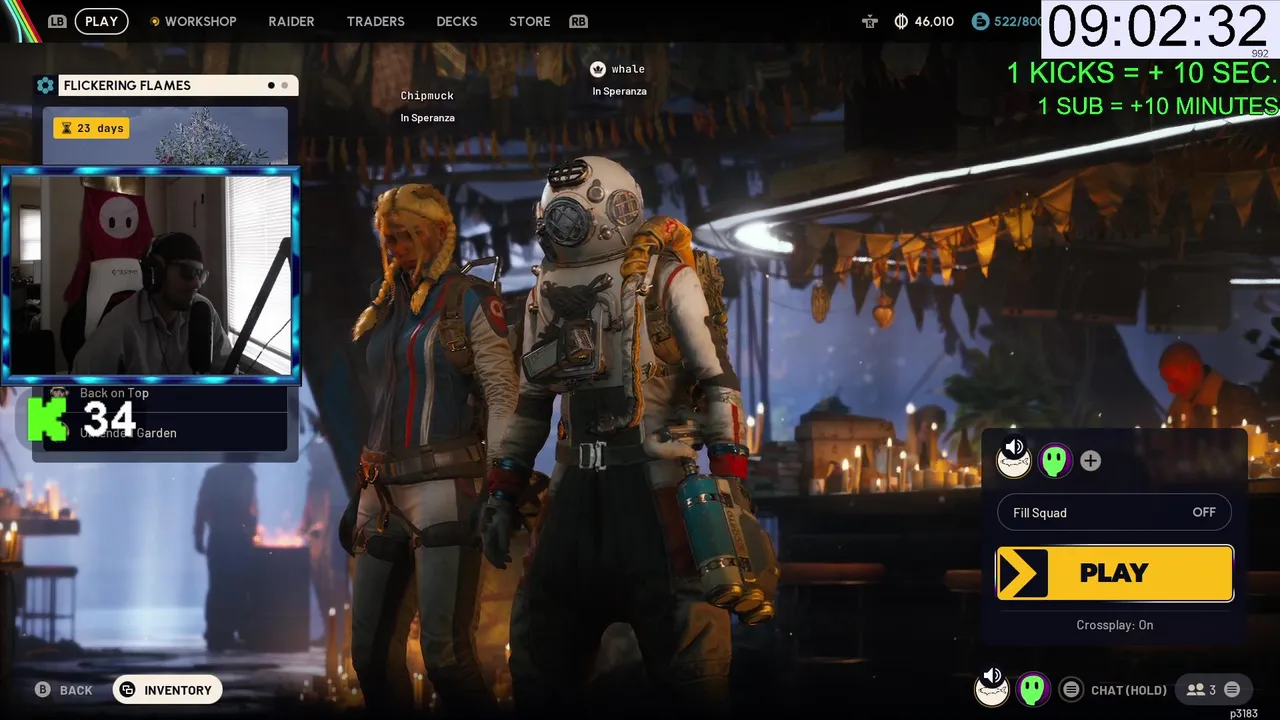Select the second page dot on event card
Viewport: 1280px width, 720px height.
coord(284,85)
